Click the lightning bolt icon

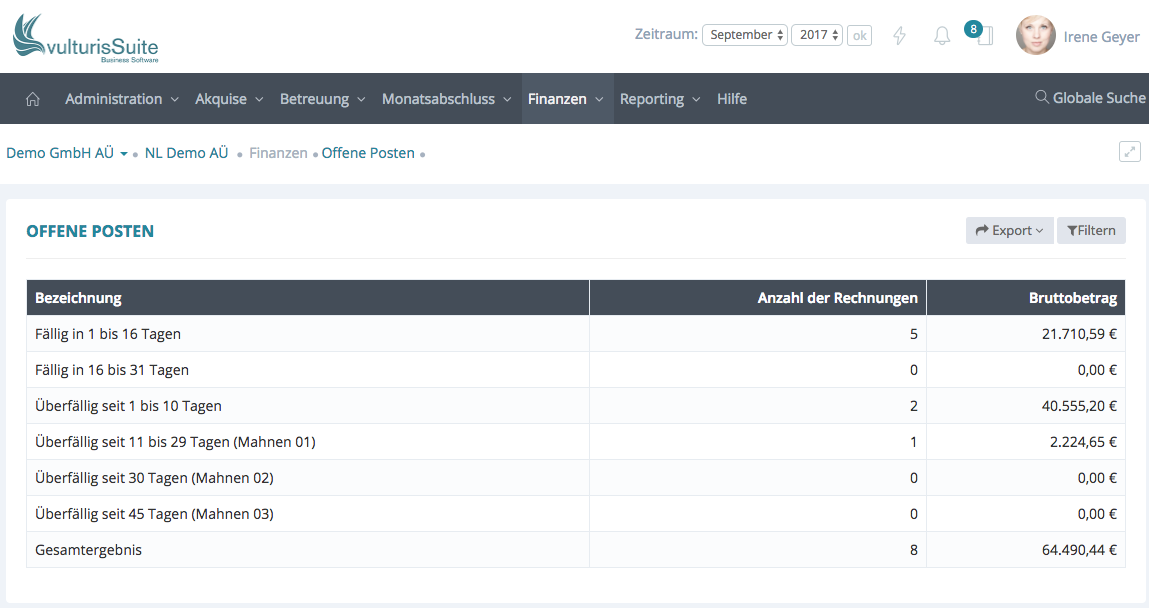[899, 36]
